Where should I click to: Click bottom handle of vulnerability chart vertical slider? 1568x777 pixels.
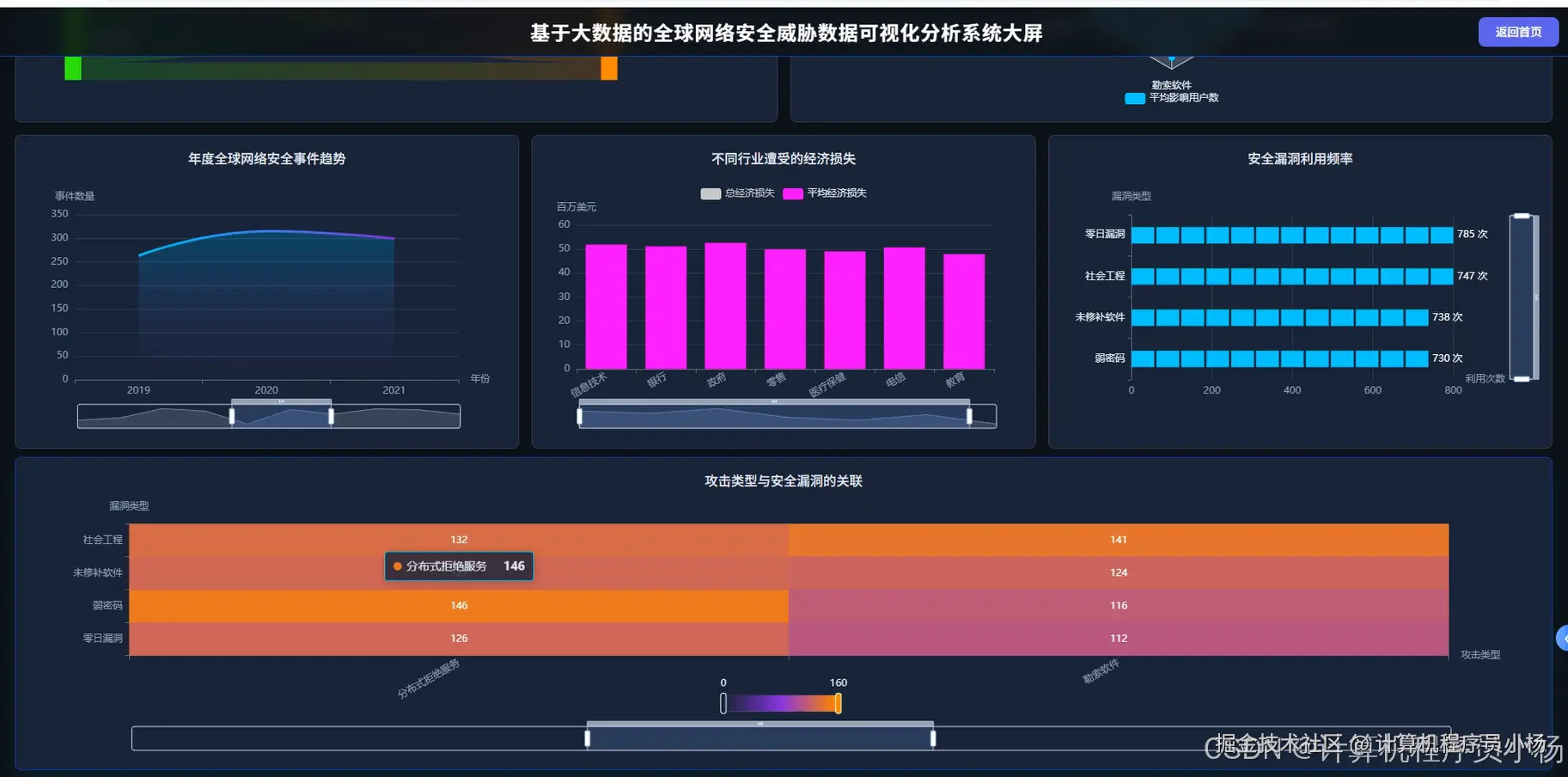pyautogui.click(x=1522, y=378)
